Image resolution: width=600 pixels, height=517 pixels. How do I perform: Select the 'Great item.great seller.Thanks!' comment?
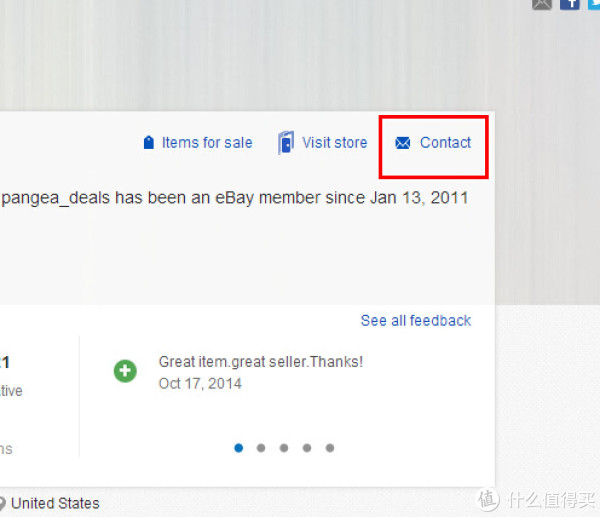click(261, 362)
